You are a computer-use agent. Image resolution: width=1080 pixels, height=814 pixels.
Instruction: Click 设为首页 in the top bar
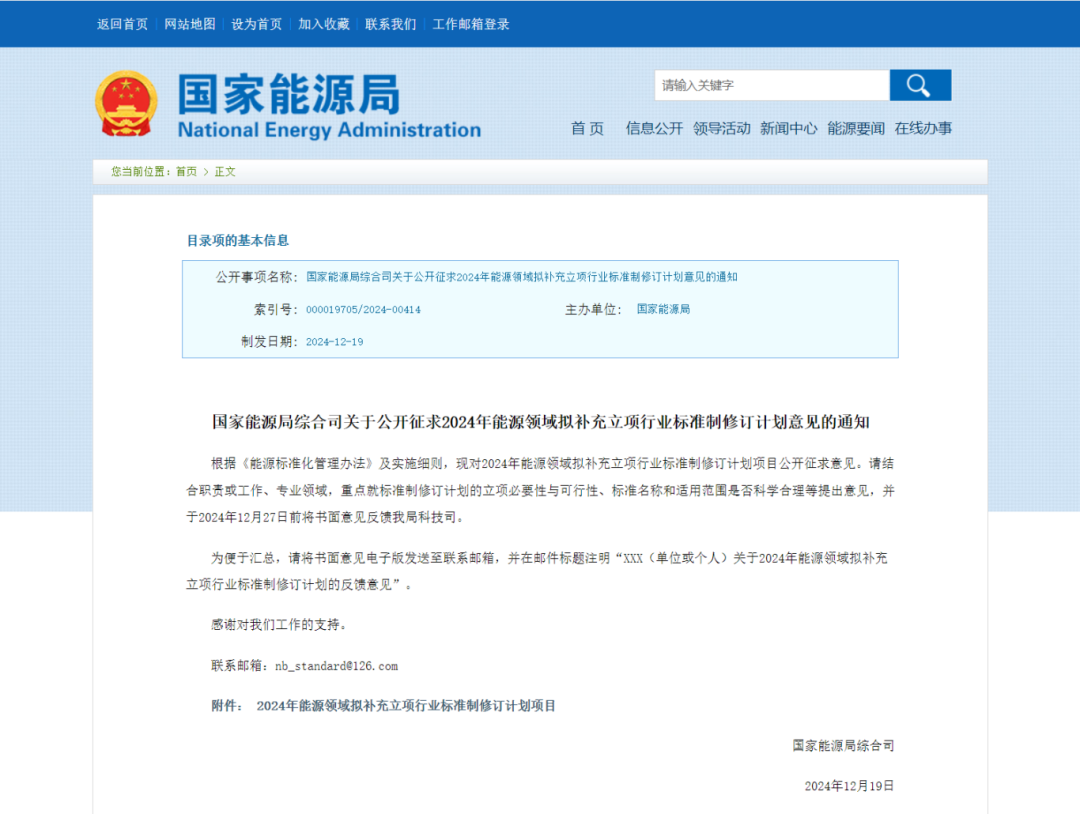coord(257,24)
